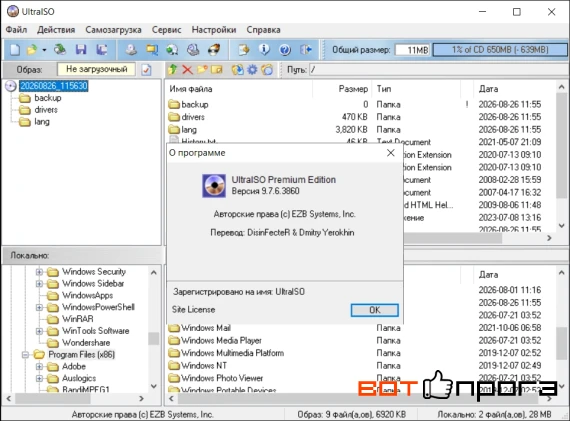Click the Burn CD/DVD image icon
570x421 pixels.
point(214,49)
